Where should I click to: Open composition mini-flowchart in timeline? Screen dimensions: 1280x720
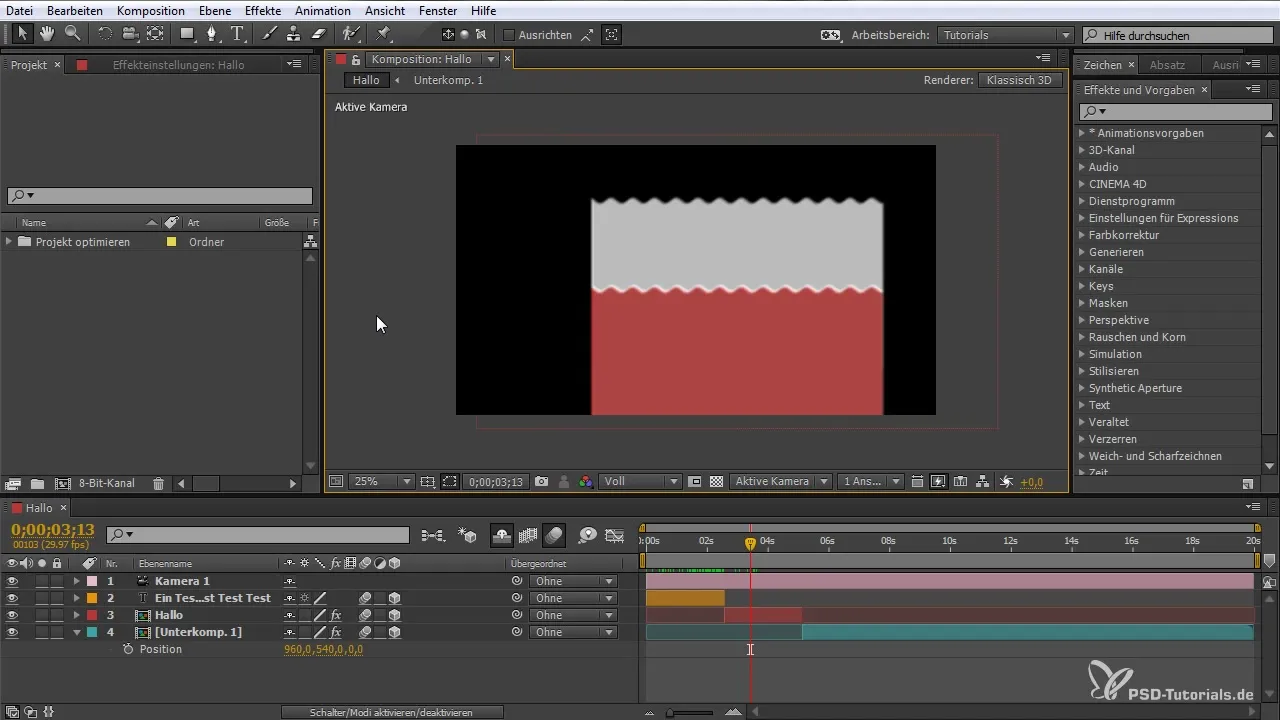pyautogui.click(x=433, y=535)
